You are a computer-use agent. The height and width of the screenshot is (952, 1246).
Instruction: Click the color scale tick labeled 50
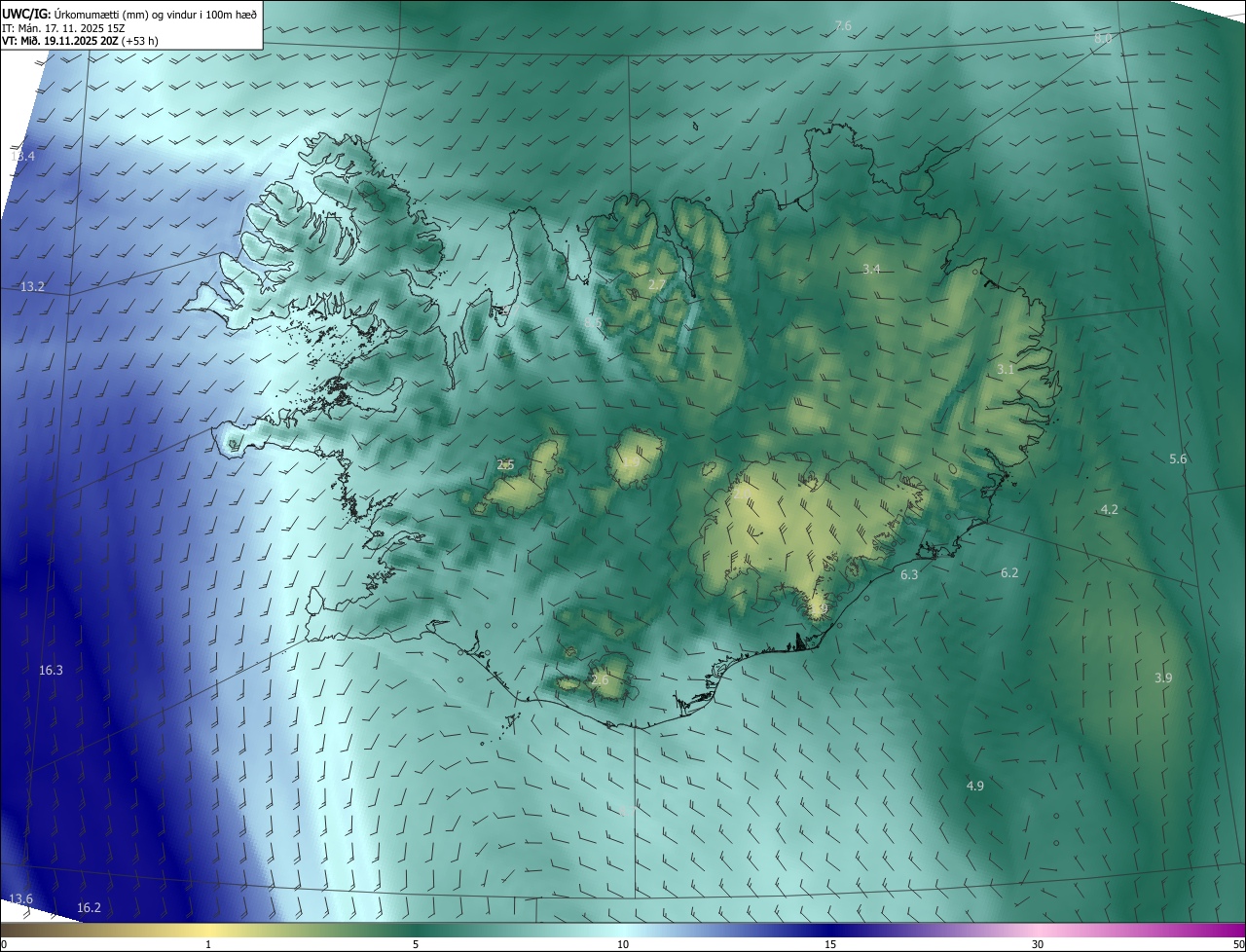click(x=1238, y=944)
